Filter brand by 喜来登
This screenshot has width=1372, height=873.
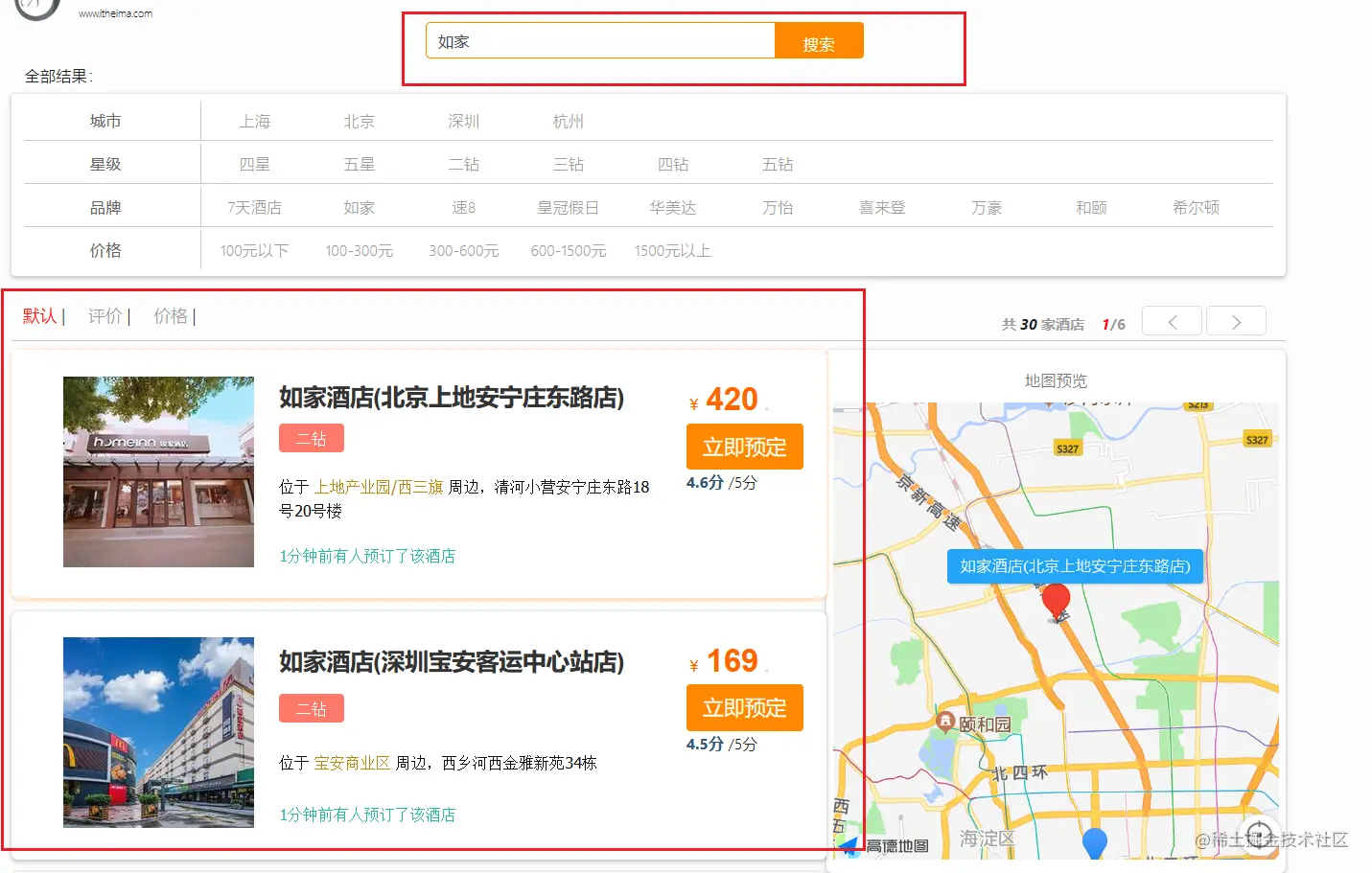882,208
